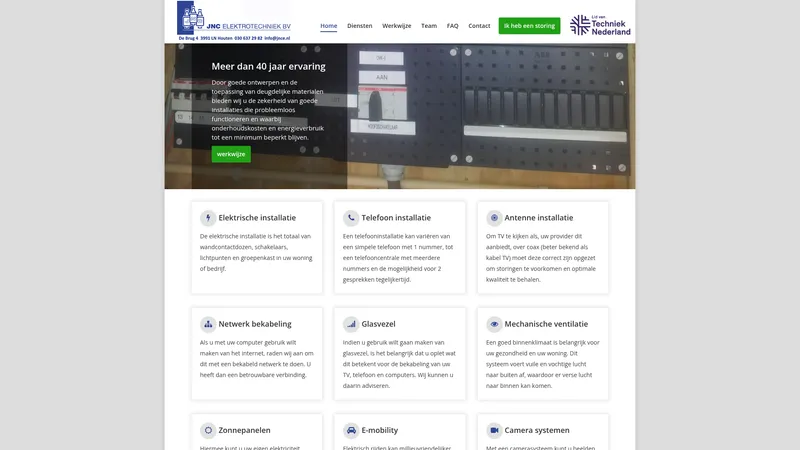Click the 'Meer dan 40 jaar ervaring' headline
This screenshot has width=800, height=450.
point(268,66)
